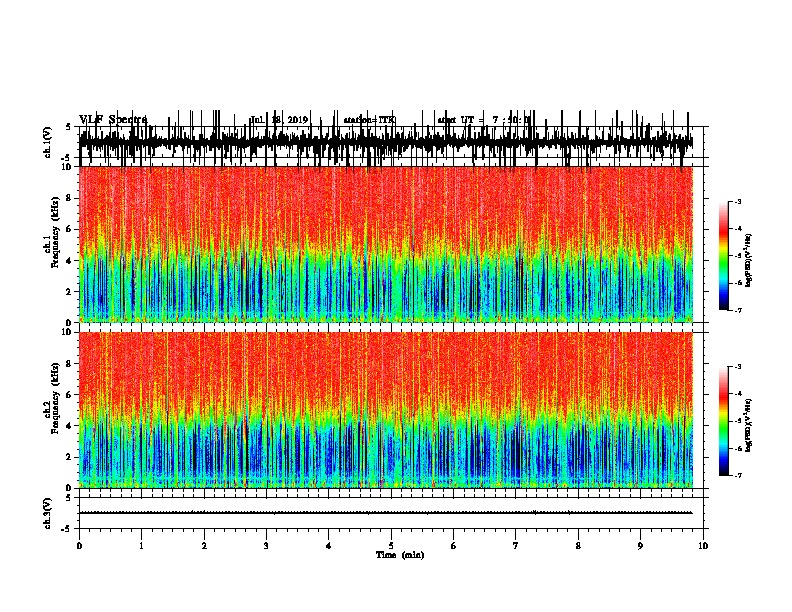Click the "VLF Spectra" plot title
Screen dimensions: 792x612
pos(113,120)
